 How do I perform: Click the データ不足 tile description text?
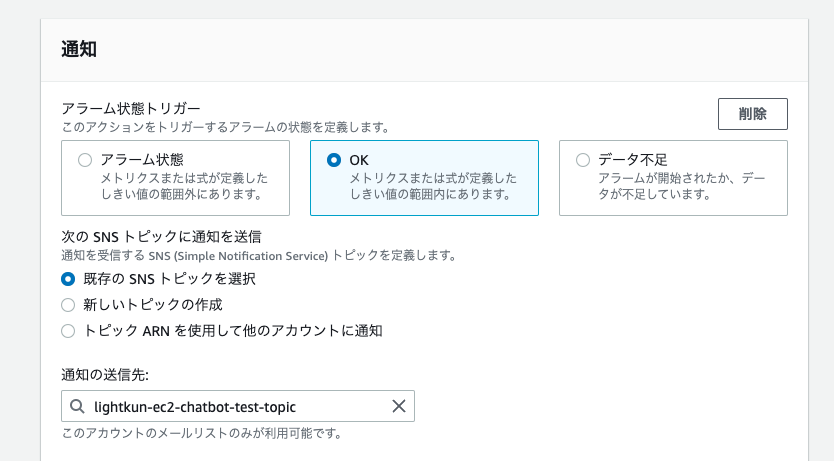[681, 186]
